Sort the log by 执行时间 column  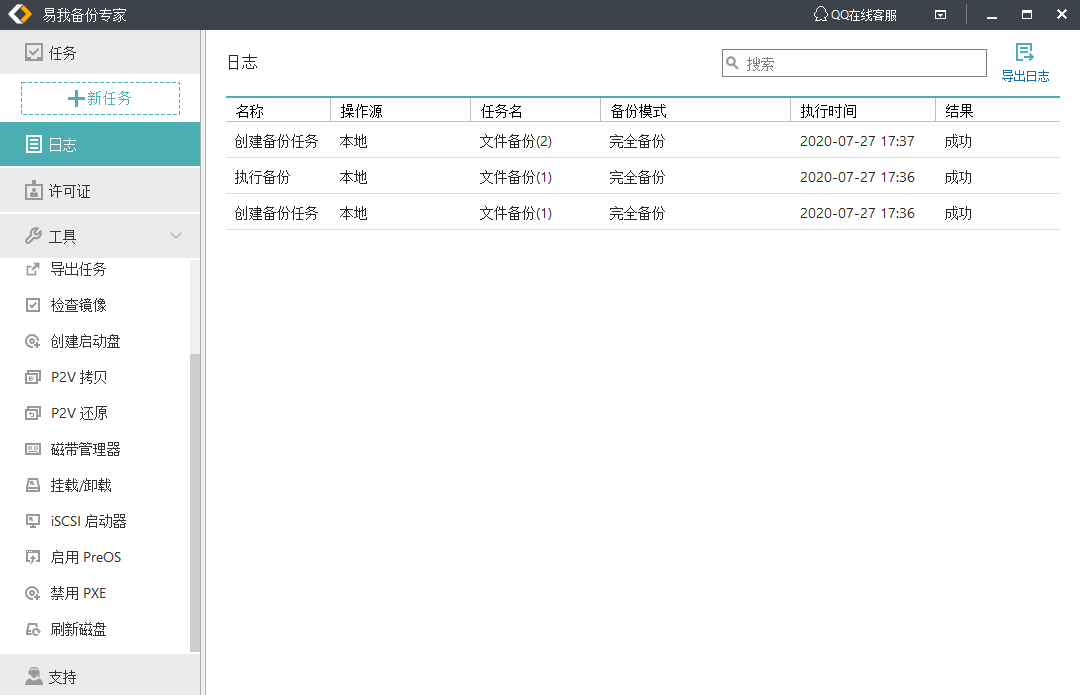(828, 111)
